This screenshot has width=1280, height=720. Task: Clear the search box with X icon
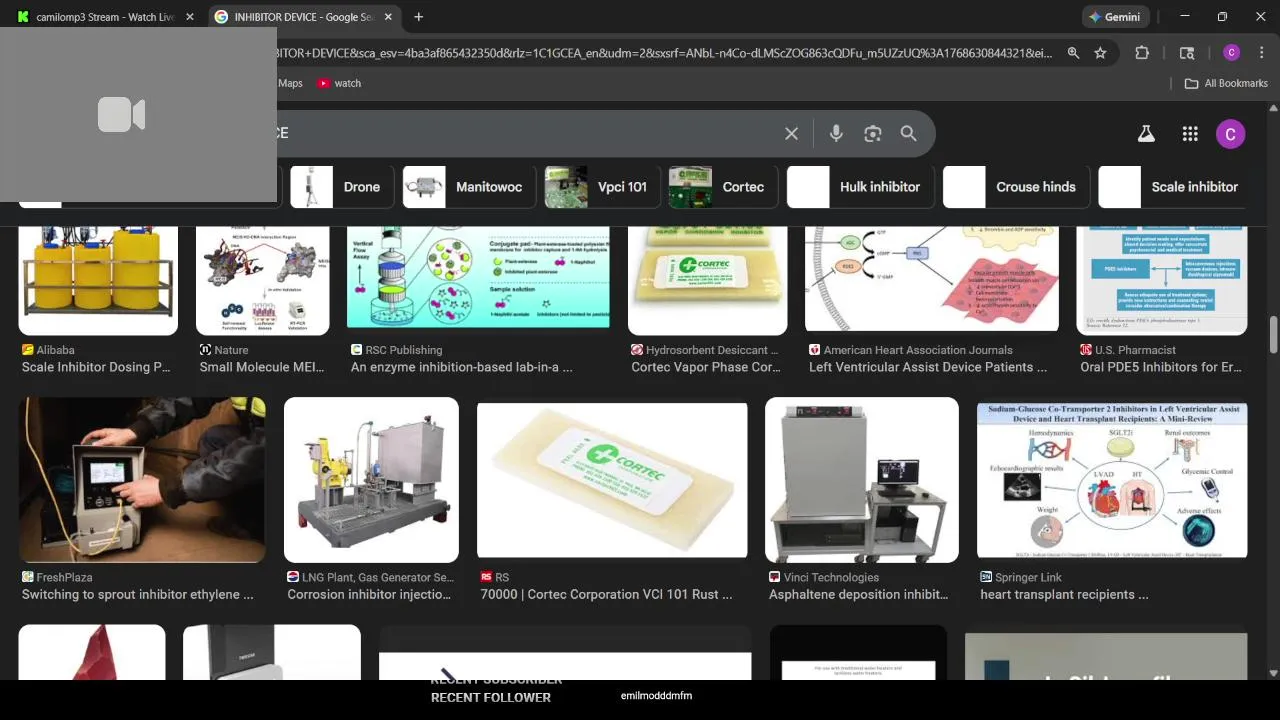(791, 133)
